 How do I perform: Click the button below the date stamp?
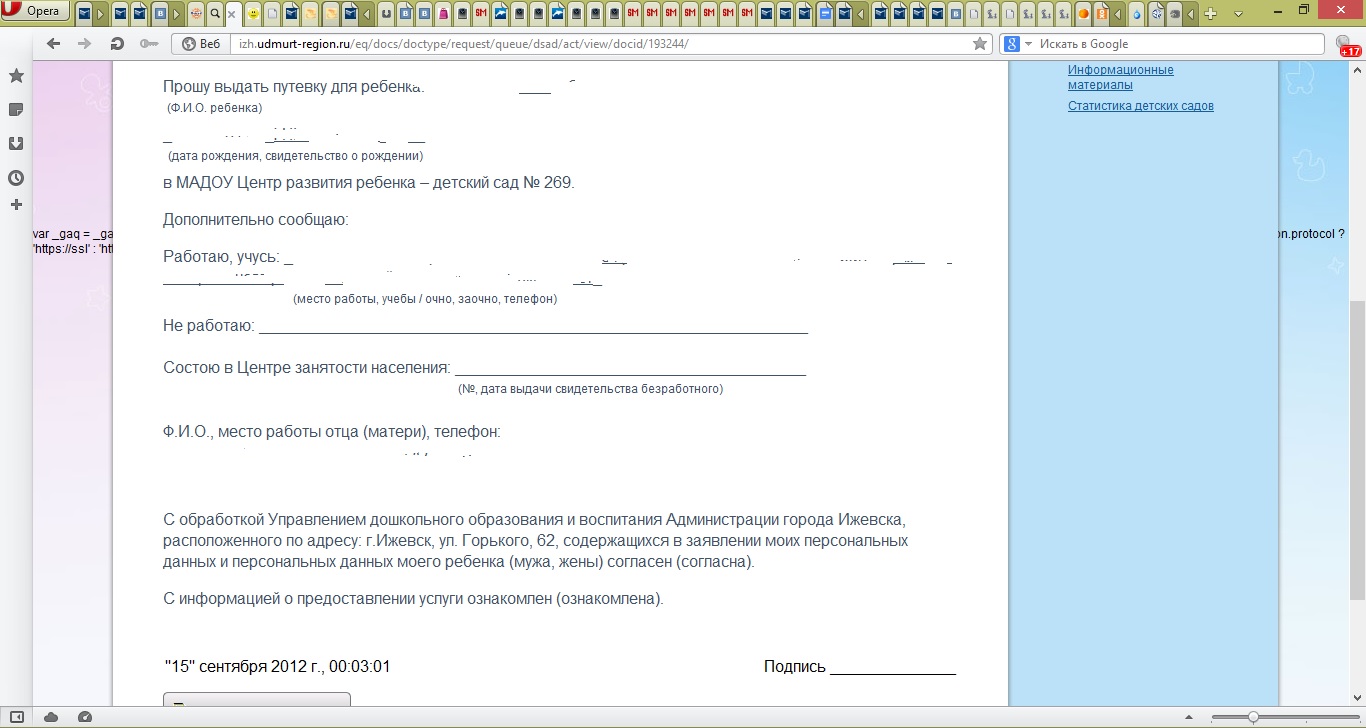(257, 700)
